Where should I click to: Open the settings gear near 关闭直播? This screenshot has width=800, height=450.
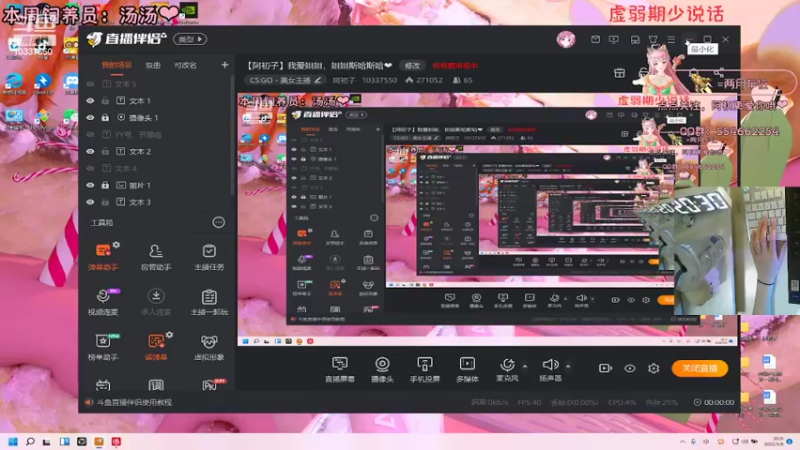pos(654,368)
